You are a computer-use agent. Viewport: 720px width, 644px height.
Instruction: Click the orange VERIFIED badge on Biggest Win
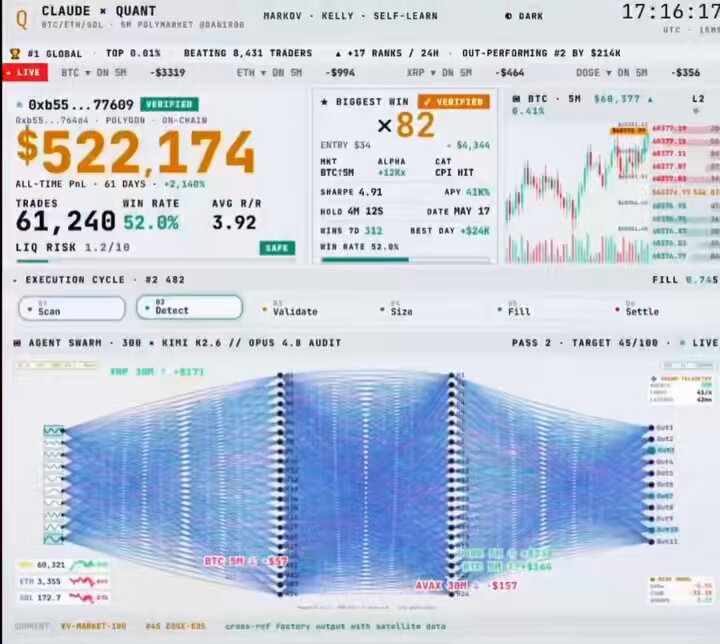click(x=454, y=102)
